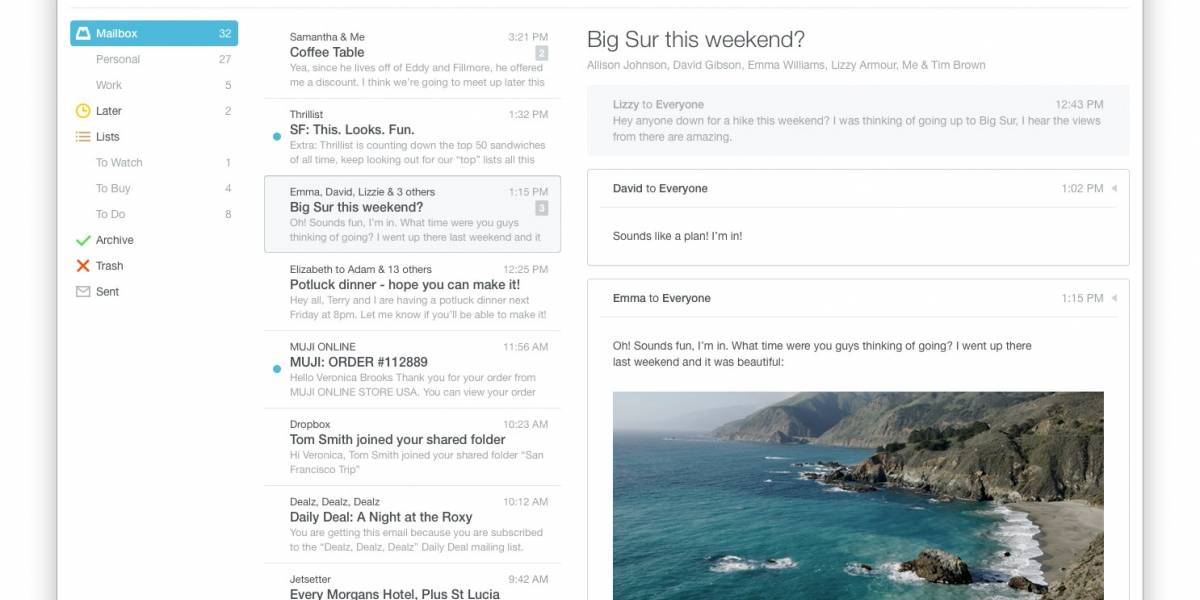Image resolution: width=1200 pixels, height=600 pixels.
Task: Click the yellow clock Later icon
Action: point(83,111)
